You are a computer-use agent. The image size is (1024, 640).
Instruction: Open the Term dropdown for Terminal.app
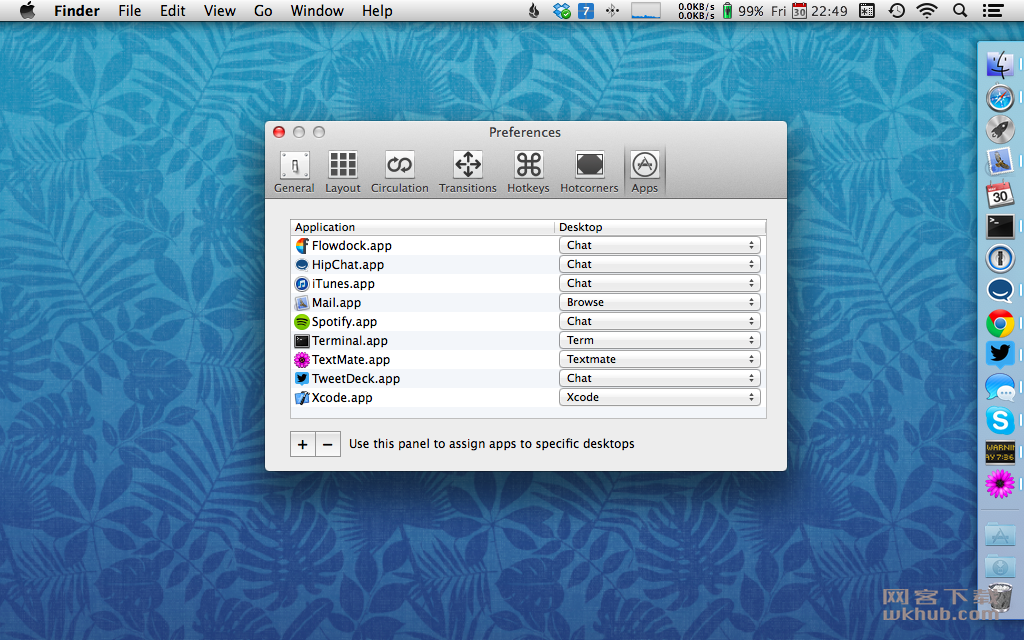(x=660, y=340)
